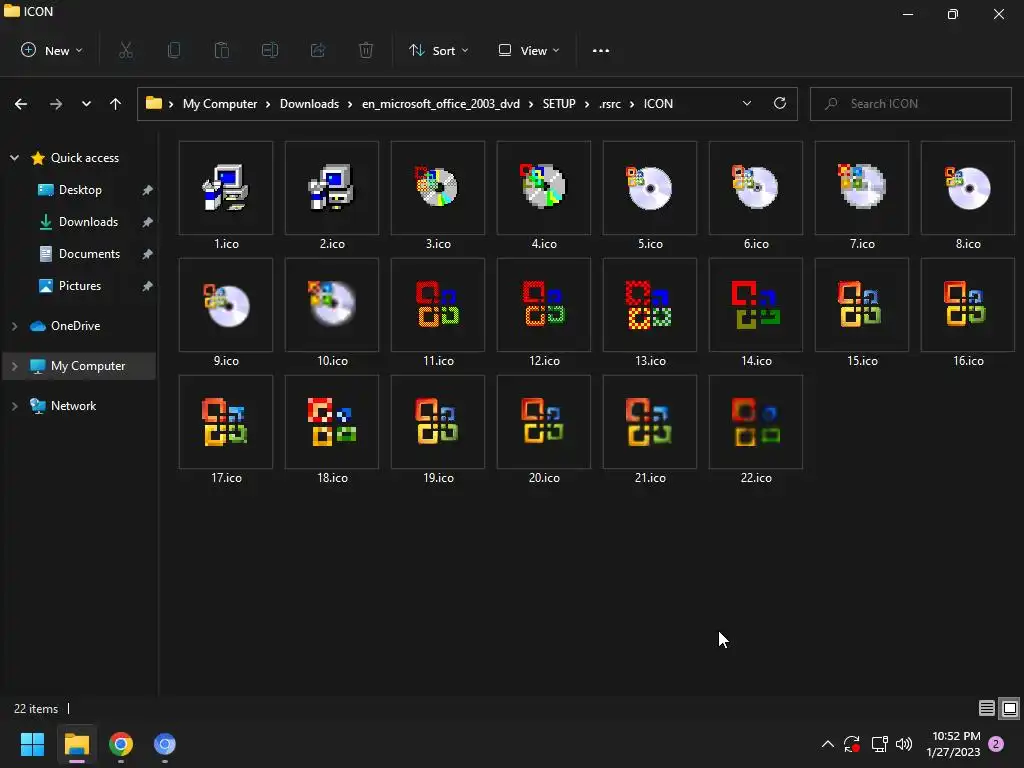Click the Rename icon in toolbar
The height and width of the screenshot is (768, 1024).
click(270, 50)
